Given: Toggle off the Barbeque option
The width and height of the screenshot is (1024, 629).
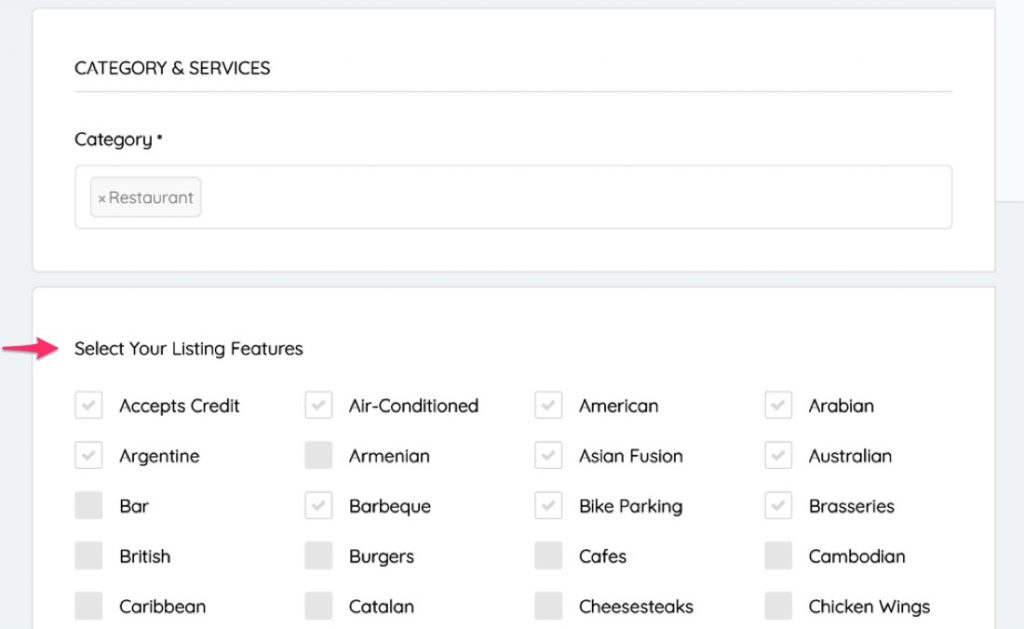Looking at the screenshot, I should point(318,505).
